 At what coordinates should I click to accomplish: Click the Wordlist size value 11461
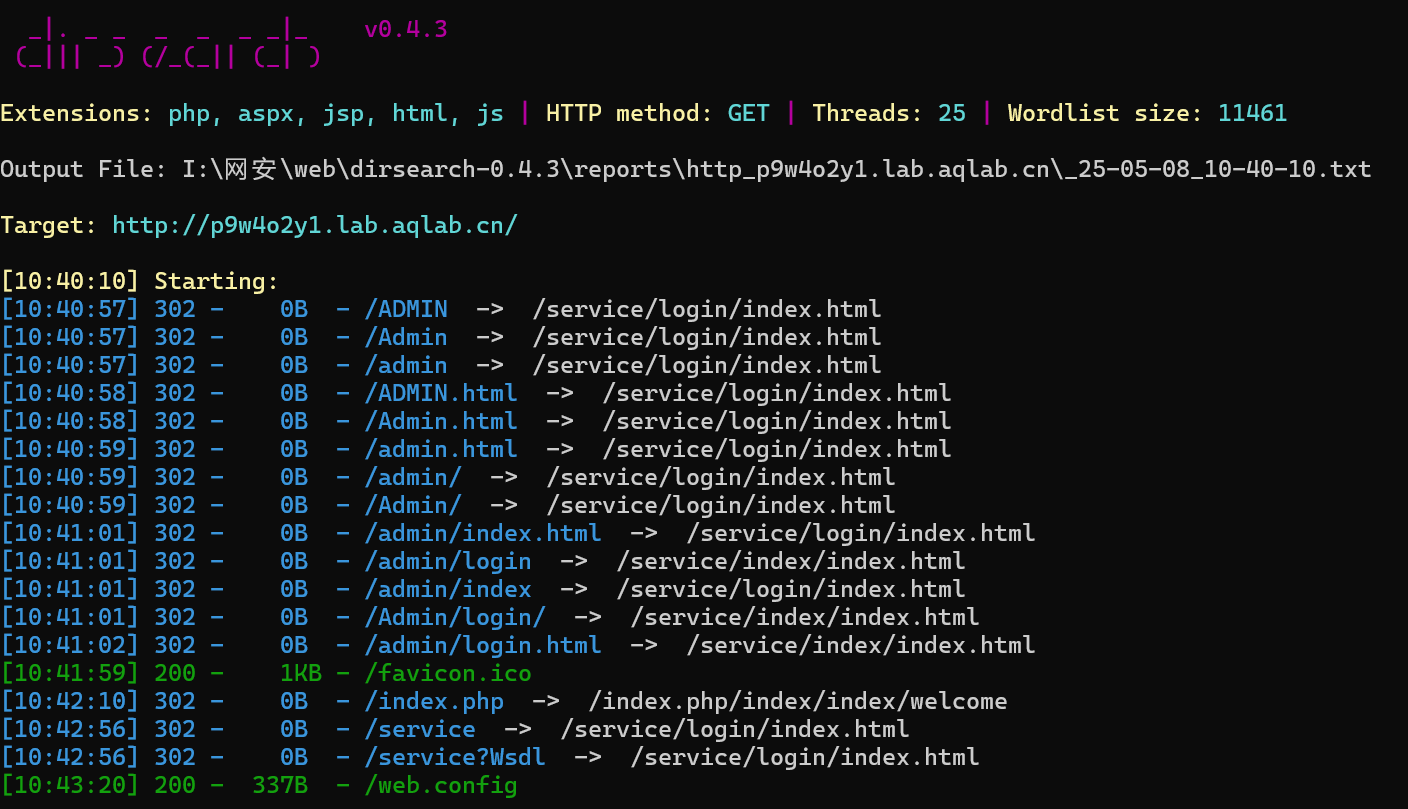pyautogui.click(x=1252, y=113)
